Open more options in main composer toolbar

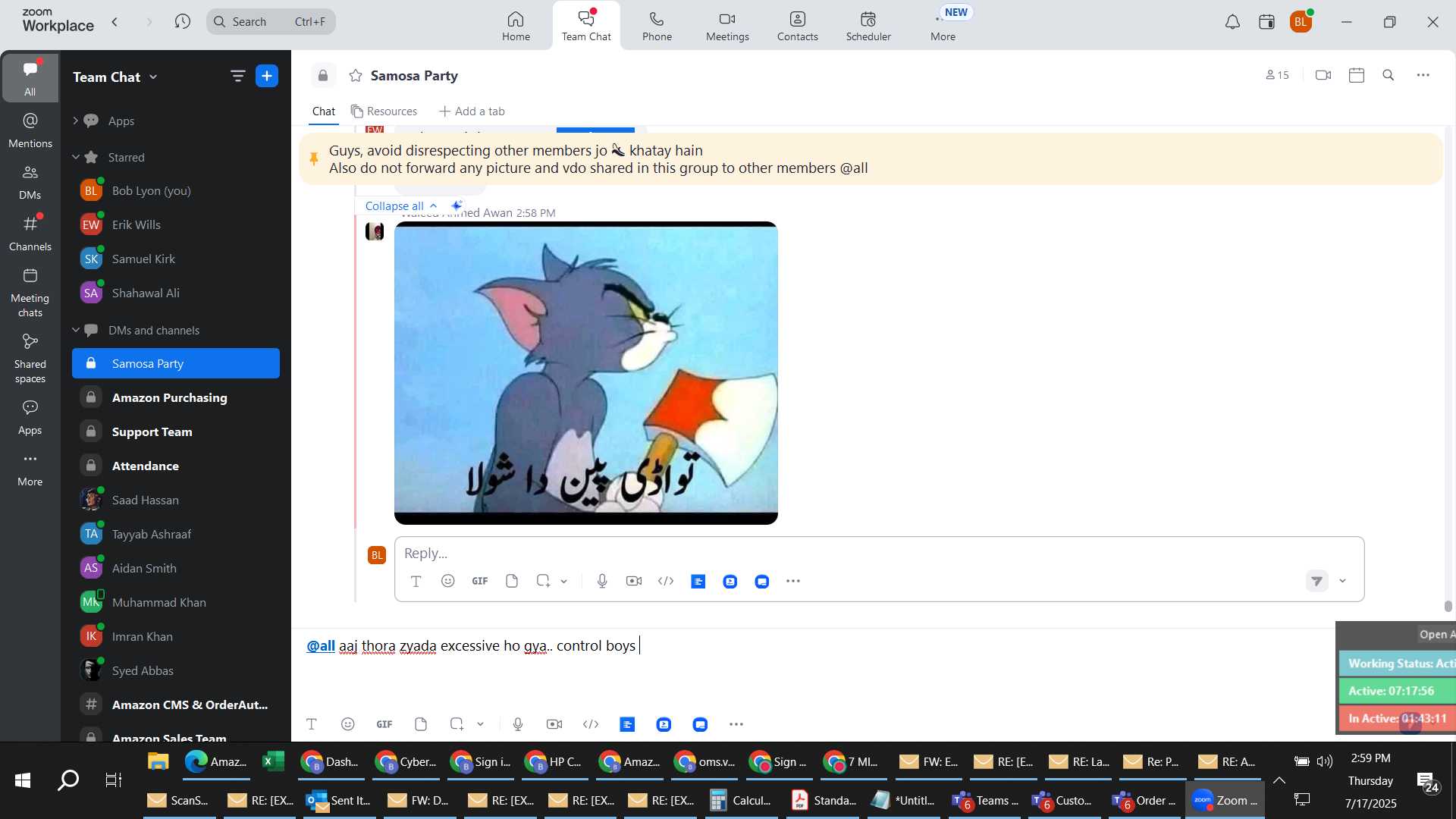tap(736, 724)
